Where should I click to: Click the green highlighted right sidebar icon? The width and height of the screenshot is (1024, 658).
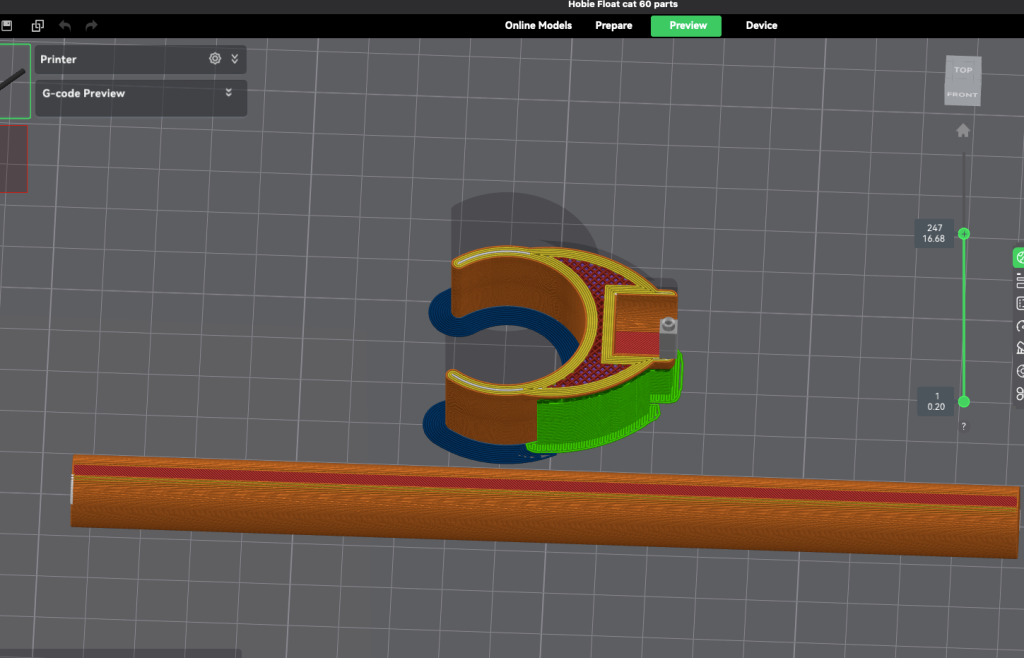pyautogui.click(x=1019, y=258)
